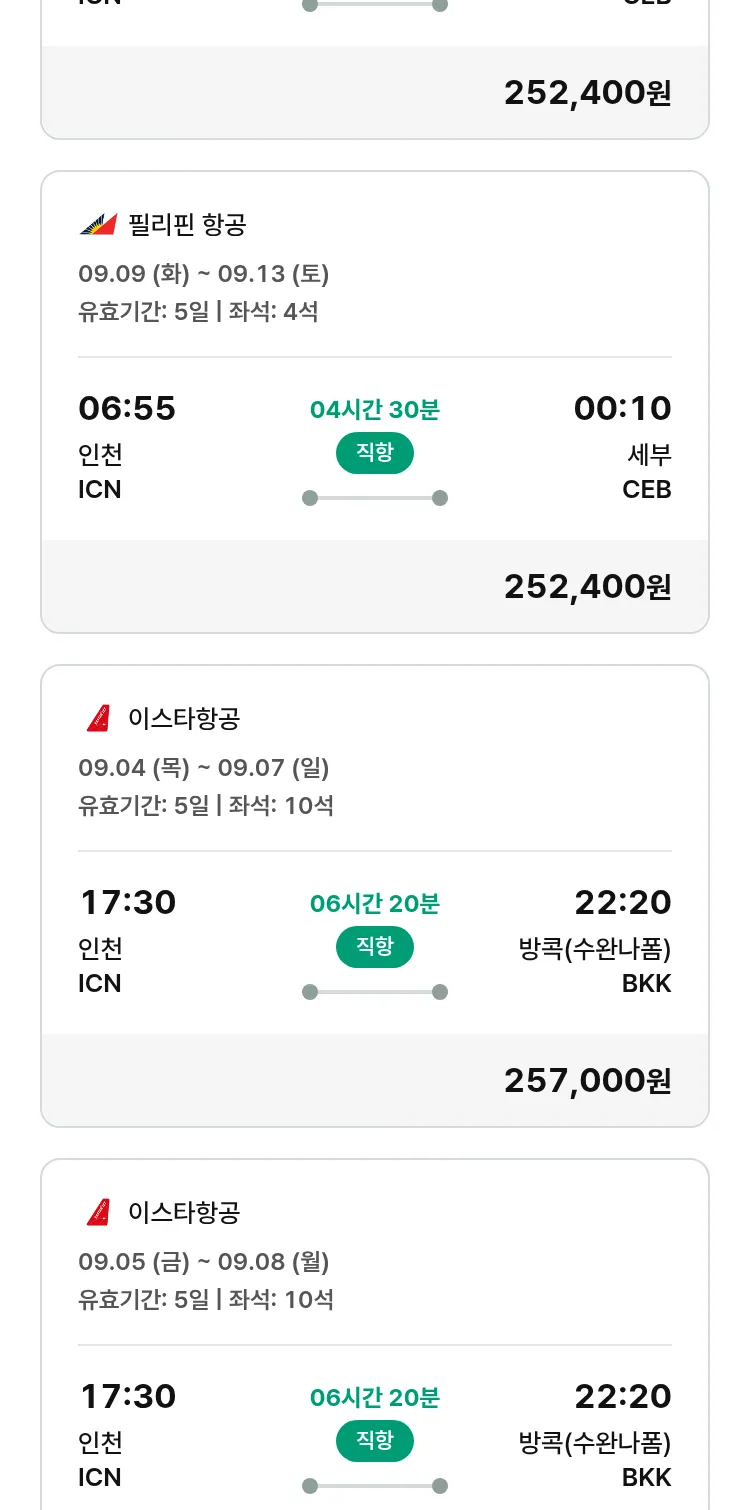
Task: Tap 유효기간 5일, 좌석 4석 info line
Action: [198, 311]
